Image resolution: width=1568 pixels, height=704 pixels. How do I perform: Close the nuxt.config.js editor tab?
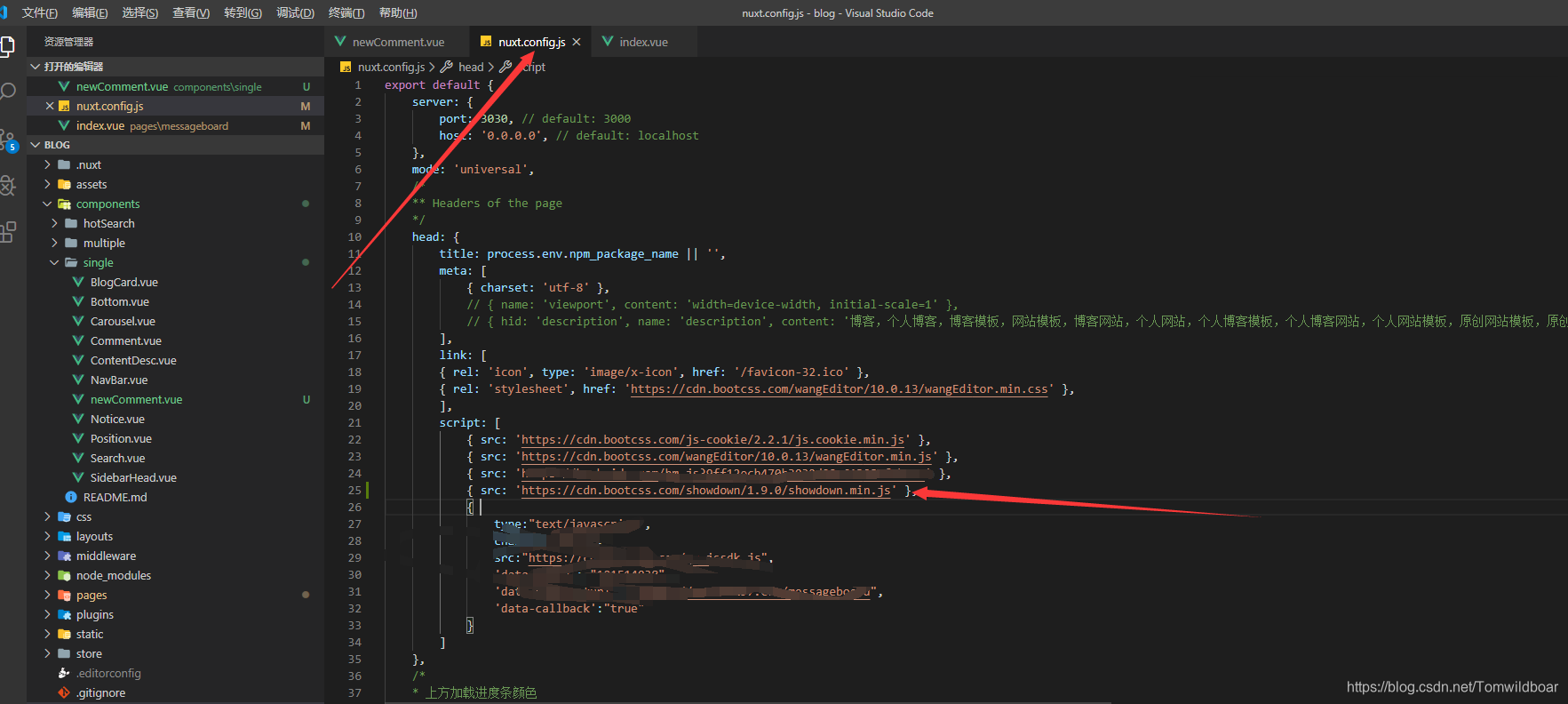(x=577, y=42)
